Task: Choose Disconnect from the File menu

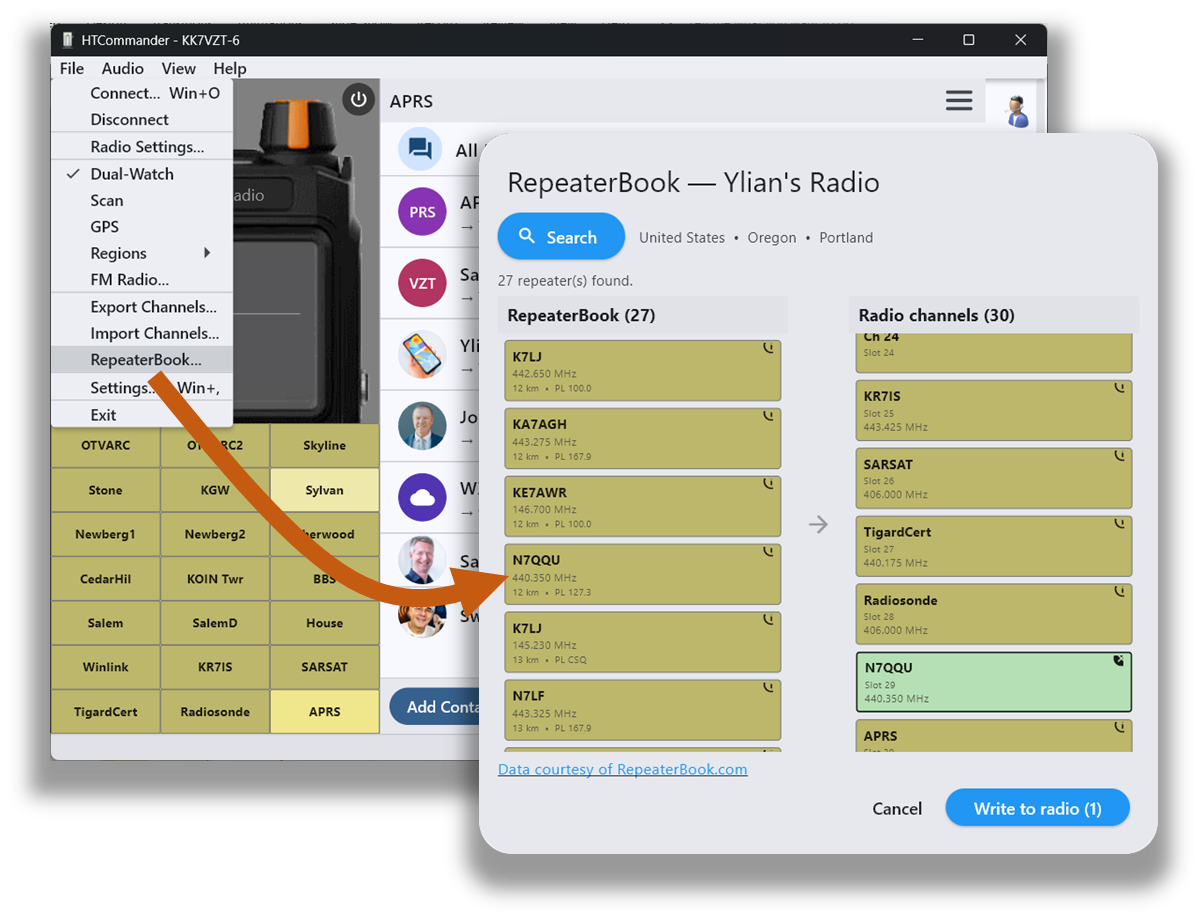Action: click(x=142, y=119)
